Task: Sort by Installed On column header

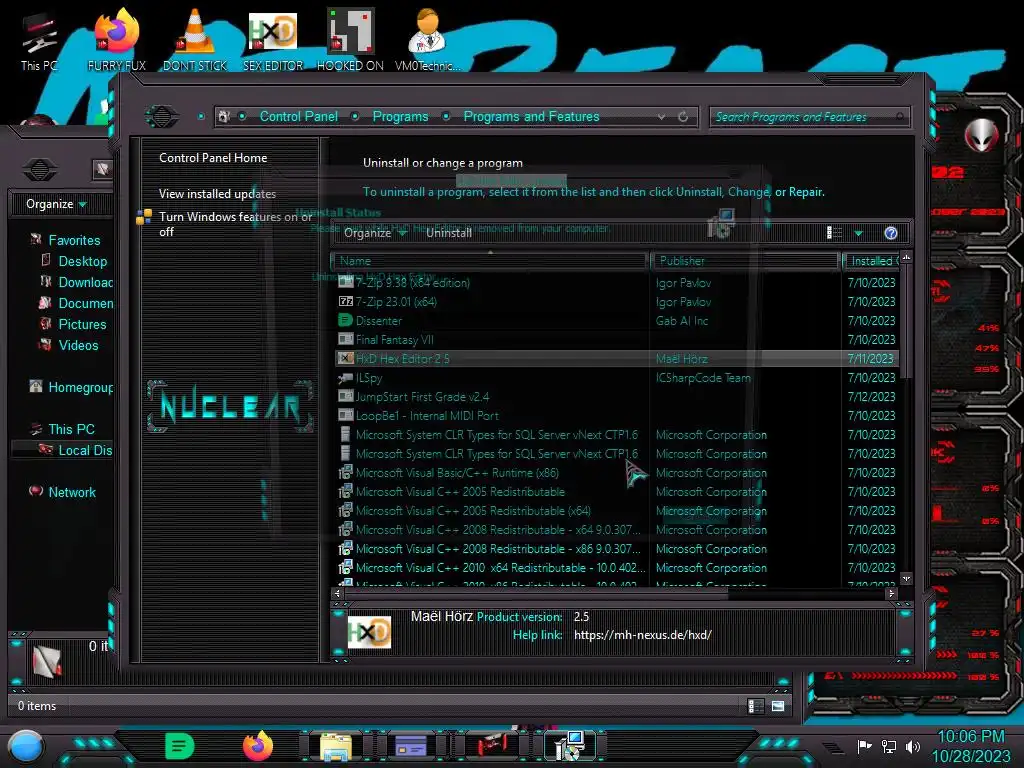Action: coord(871,261)
